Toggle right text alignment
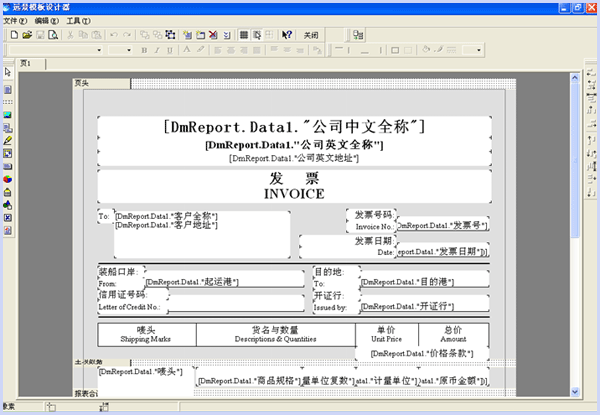 [243, 50]
